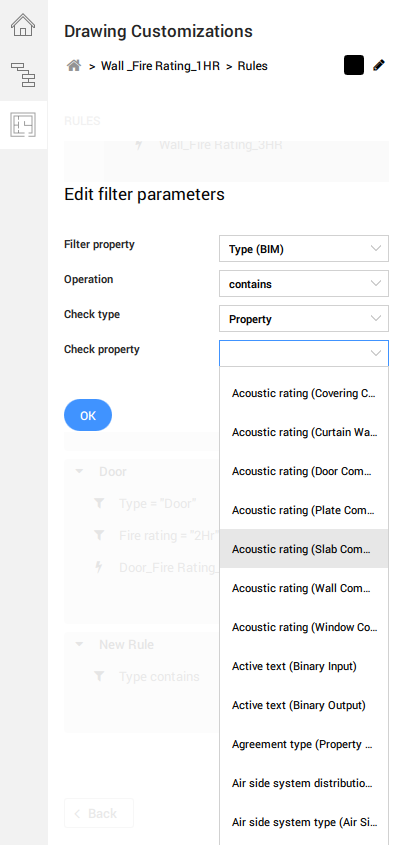Click the OK button
404x845 pixels.
point(88,415)
